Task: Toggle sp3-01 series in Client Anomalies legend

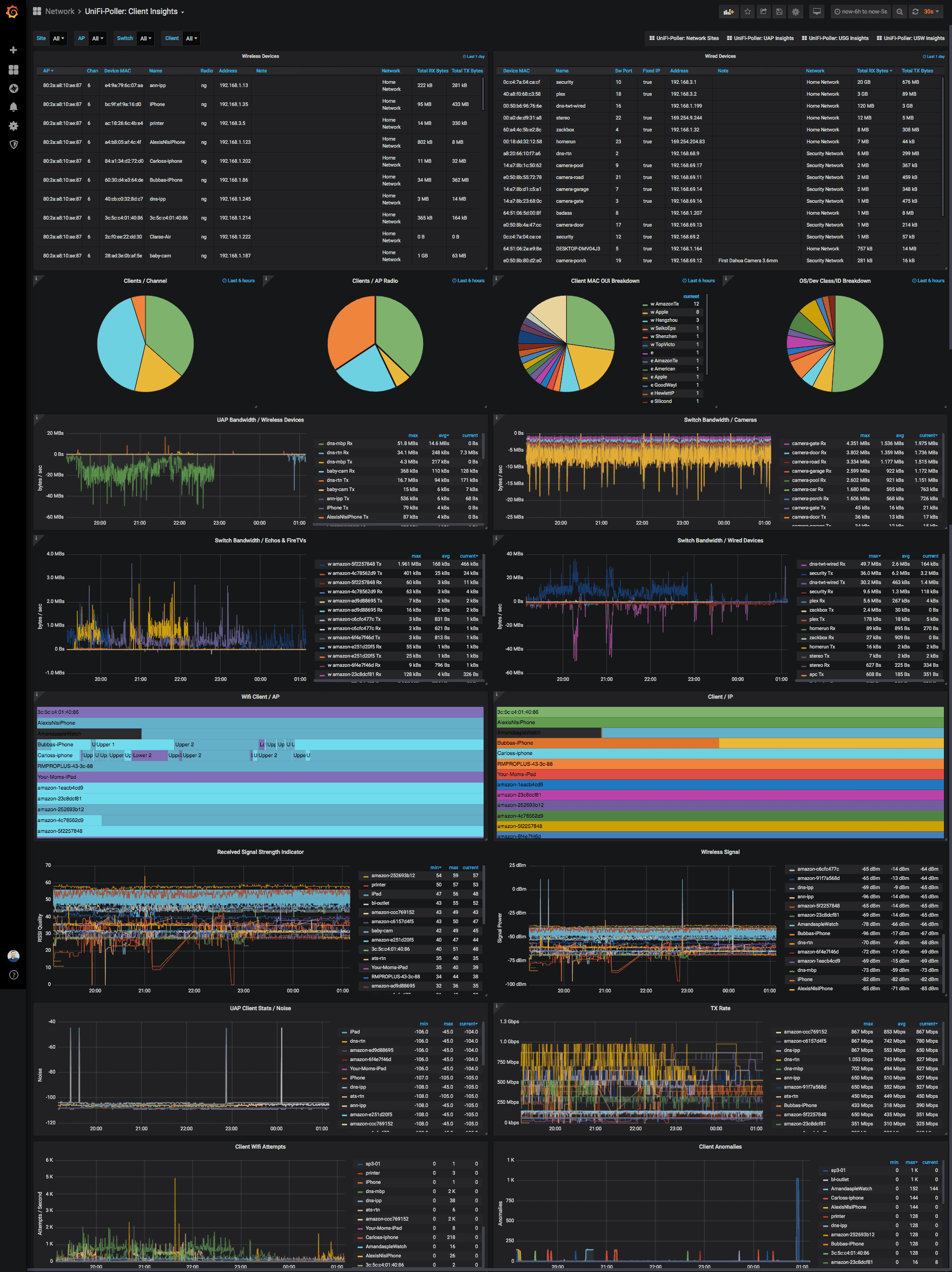Action: pyautogui.click(x=838, y=1170)
